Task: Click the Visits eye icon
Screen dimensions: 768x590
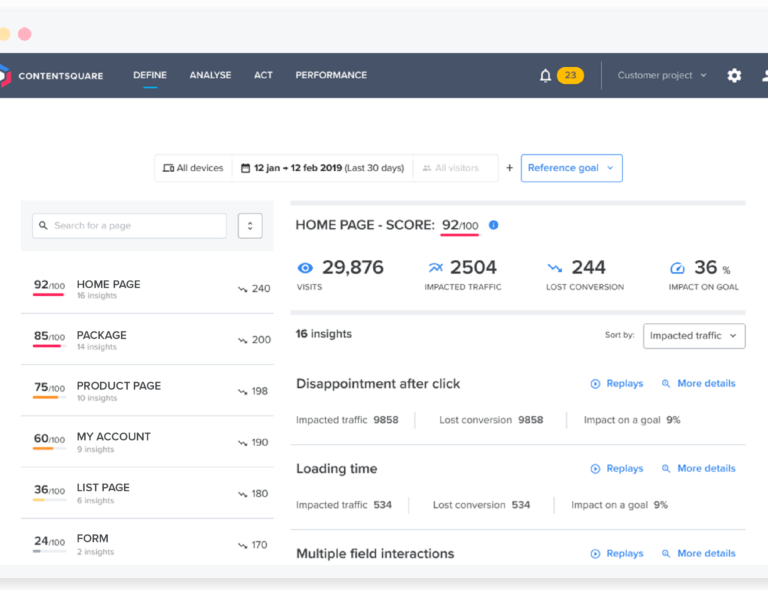Action: click(306, 267)
